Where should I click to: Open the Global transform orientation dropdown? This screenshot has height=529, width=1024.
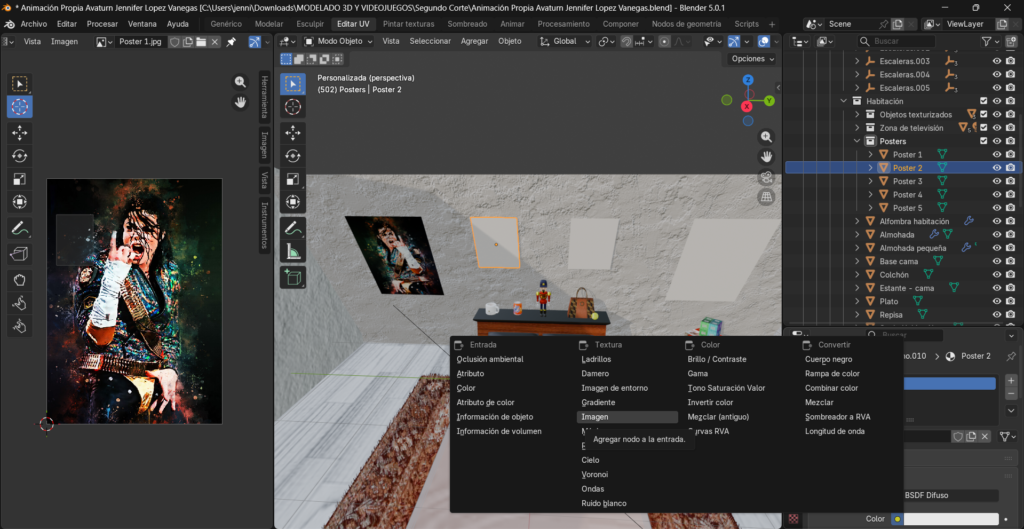tap(566, 41)
